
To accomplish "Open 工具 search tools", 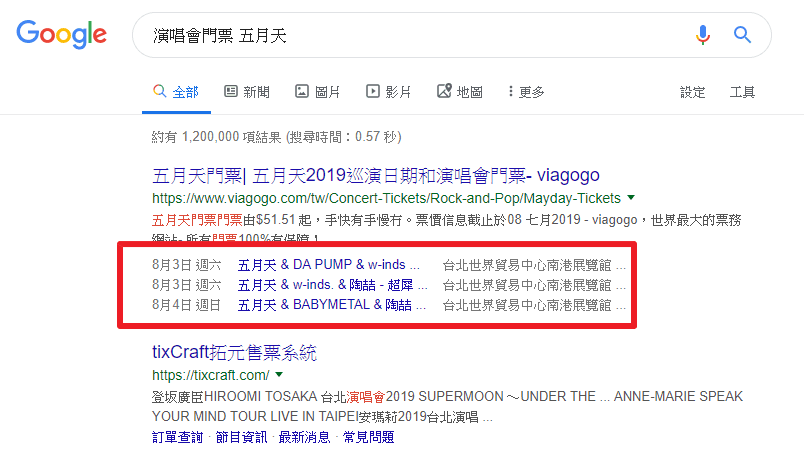I will coord(742,92).
